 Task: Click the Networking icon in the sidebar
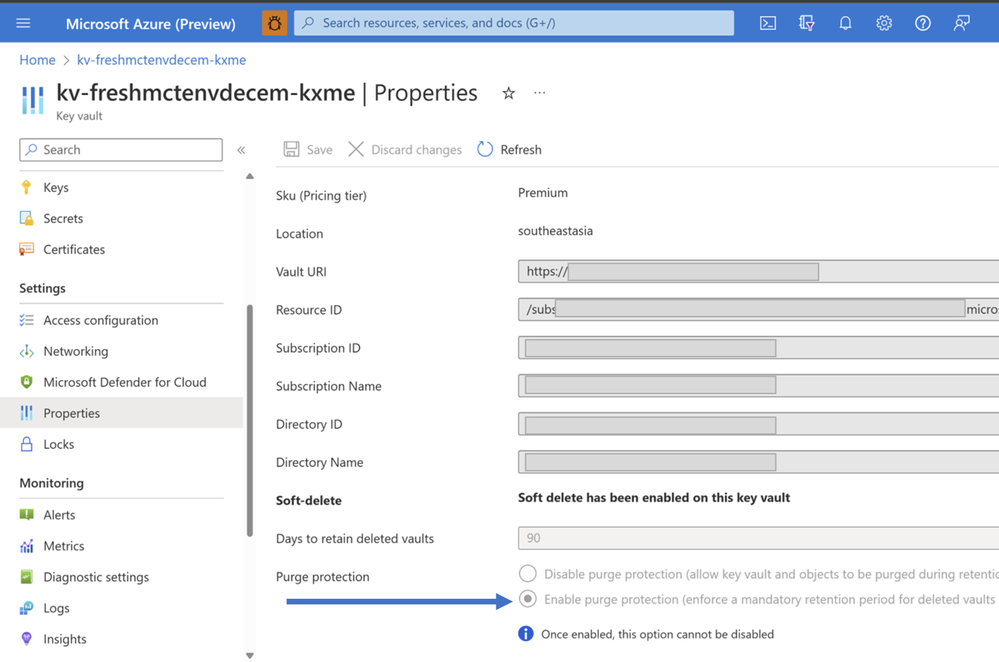(x=26, y=351)
